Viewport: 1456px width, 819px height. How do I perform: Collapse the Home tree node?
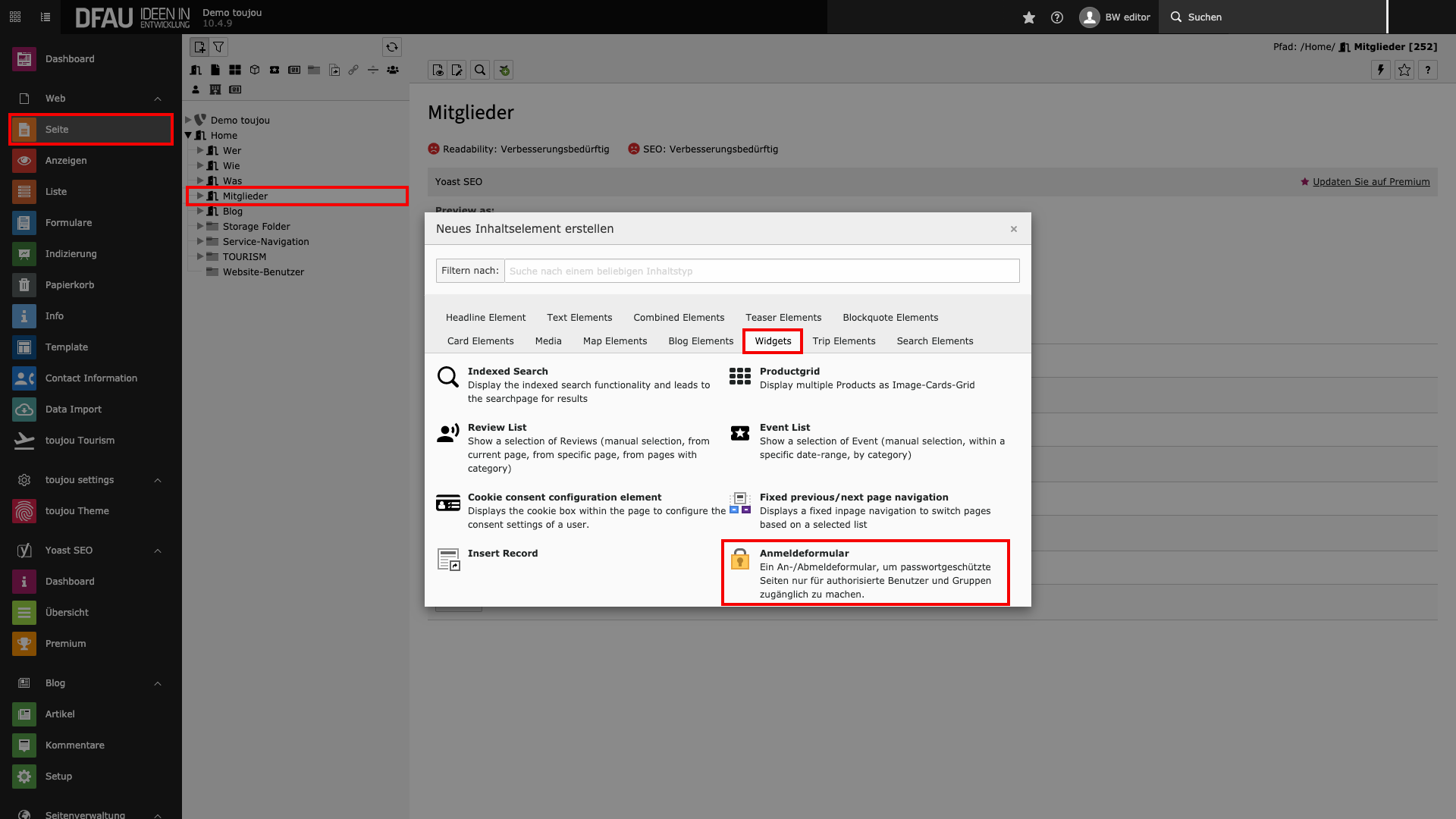click(188, 135)
